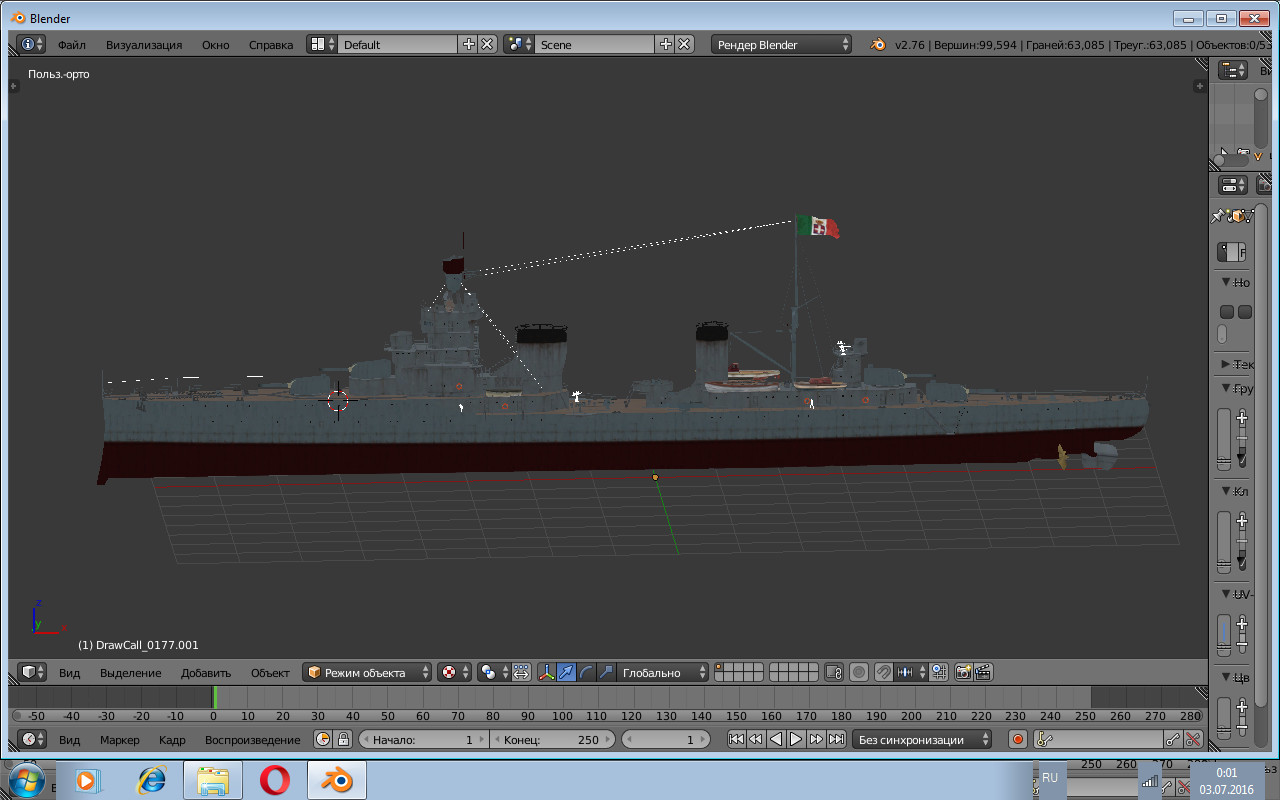The image size is (1280, 800).
Task: Delete keyframe using the crossed key icon
Action: point(1193,739)
